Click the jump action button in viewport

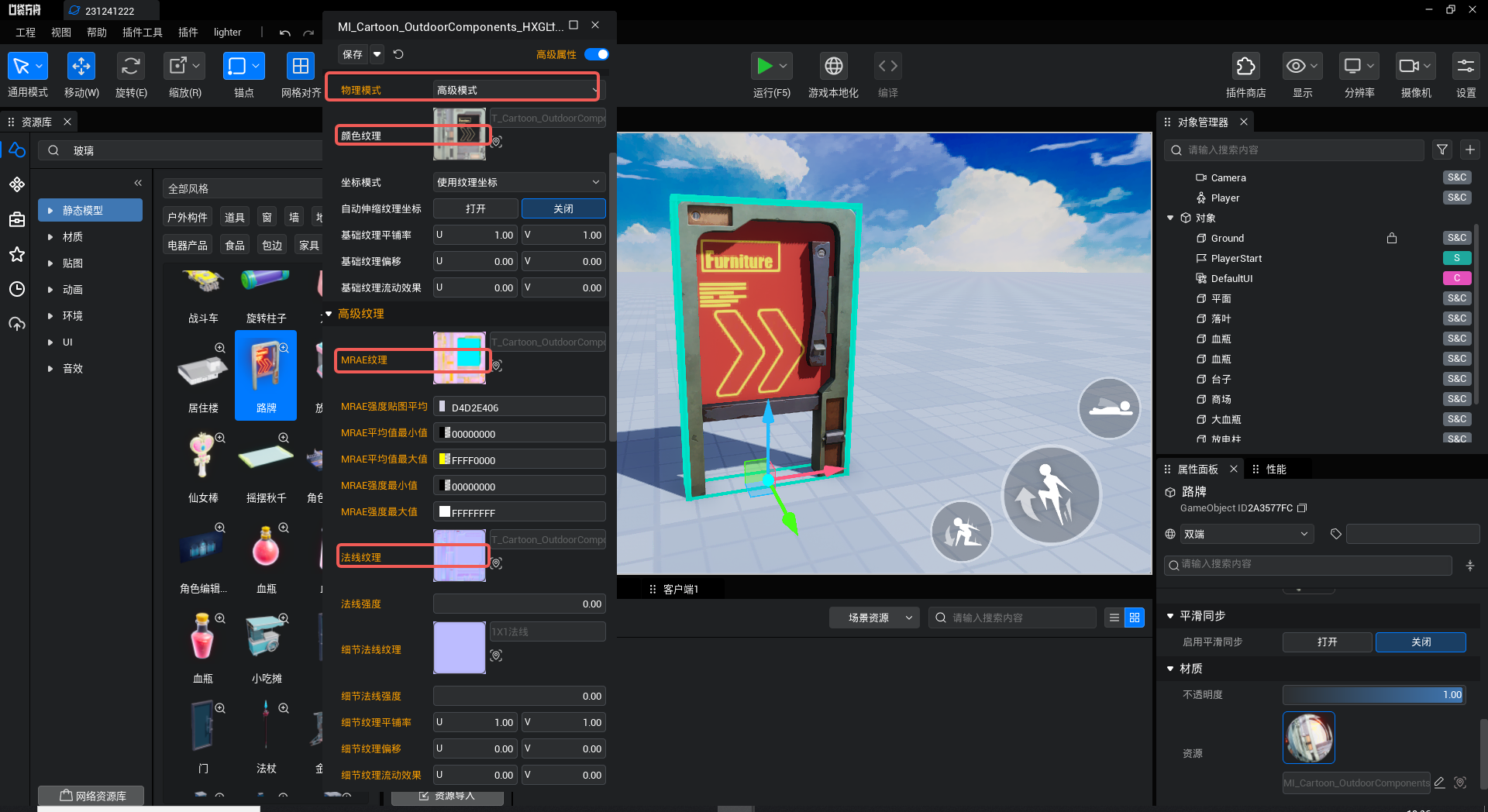(1052, 494)
